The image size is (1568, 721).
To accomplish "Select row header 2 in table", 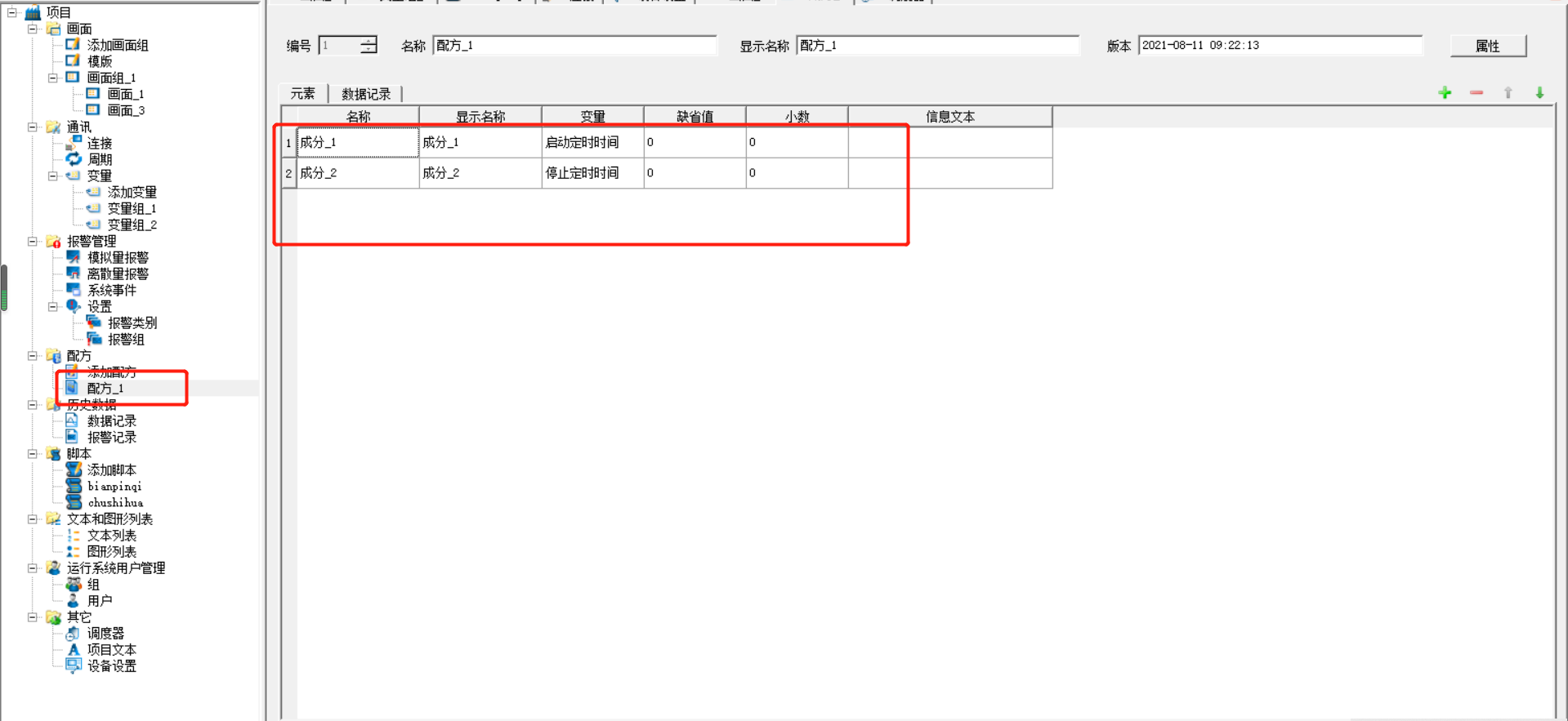I will pos(288,173).
